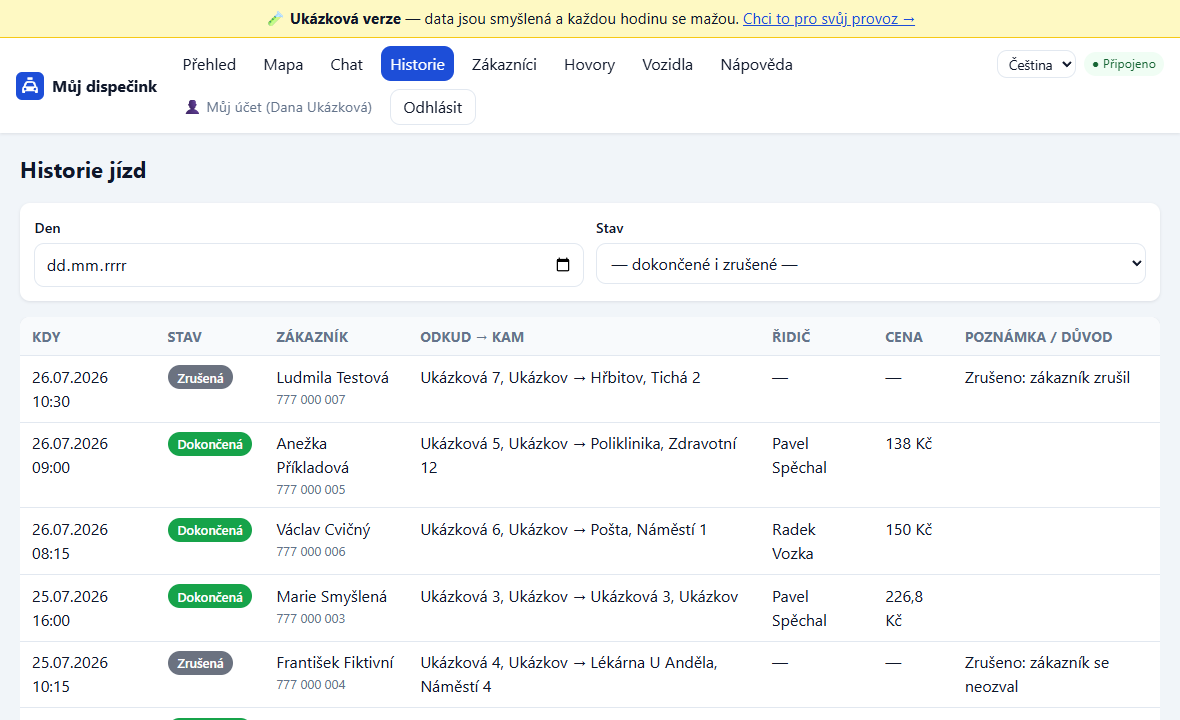
Task: Click phone number 777 000 006
Action: pos(311,551)
